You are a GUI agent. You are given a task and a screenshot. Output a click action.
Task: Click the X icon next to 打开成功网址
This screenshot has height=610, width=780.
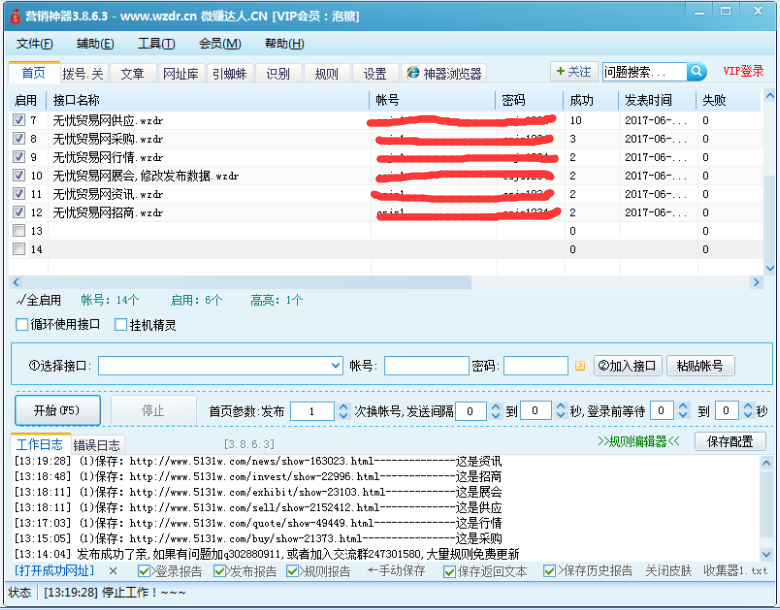click(113, 571)
